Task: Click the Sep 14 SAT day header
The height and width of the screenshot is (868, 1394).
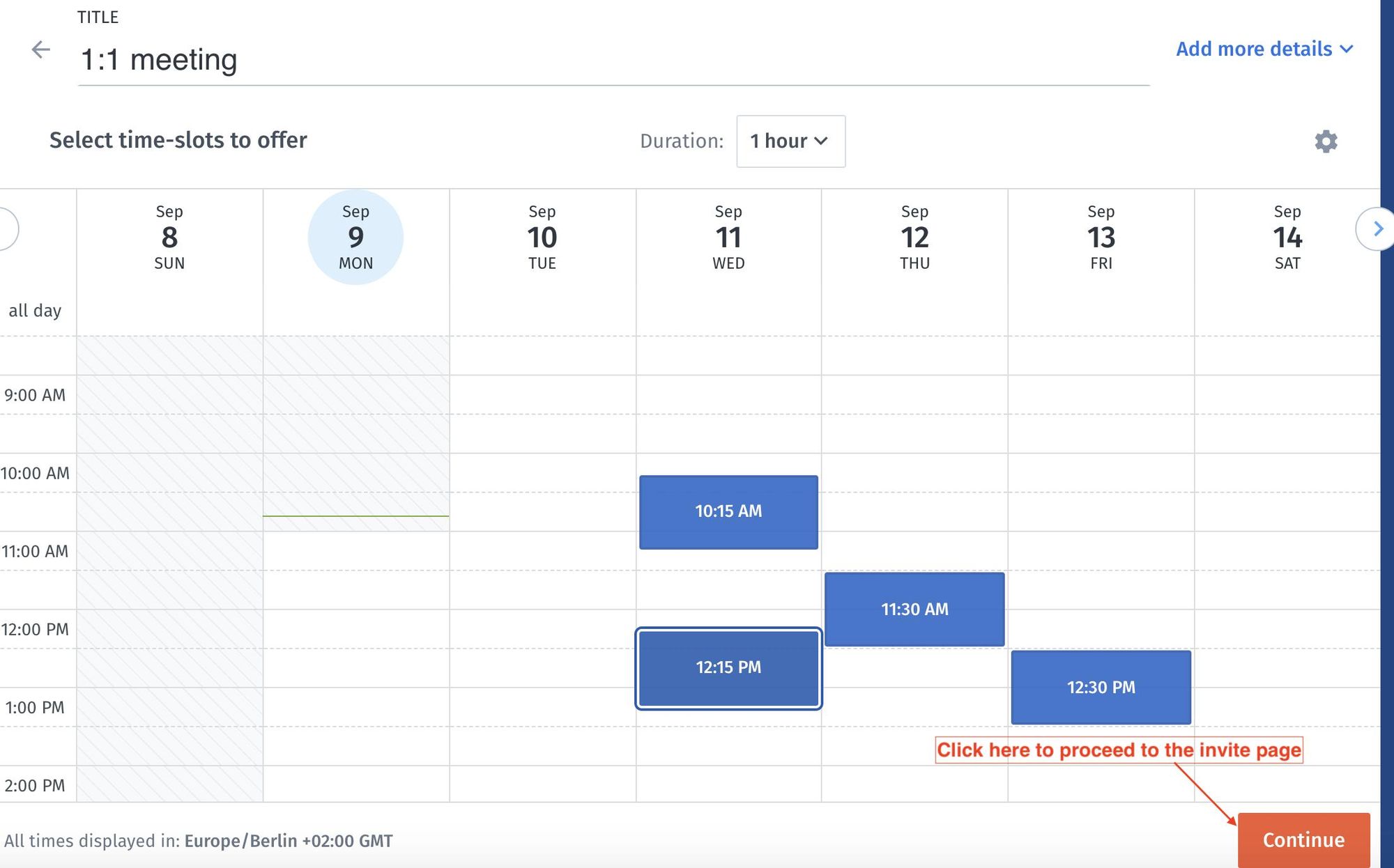Action: [1287, 238]
